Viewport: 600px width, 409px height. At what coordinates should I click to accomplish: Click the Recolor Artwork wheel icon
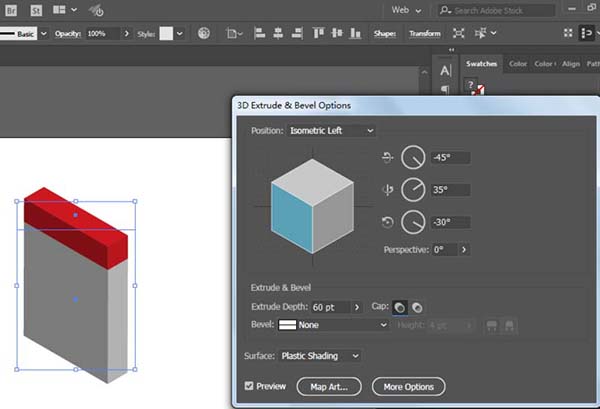tap(204, 33)
